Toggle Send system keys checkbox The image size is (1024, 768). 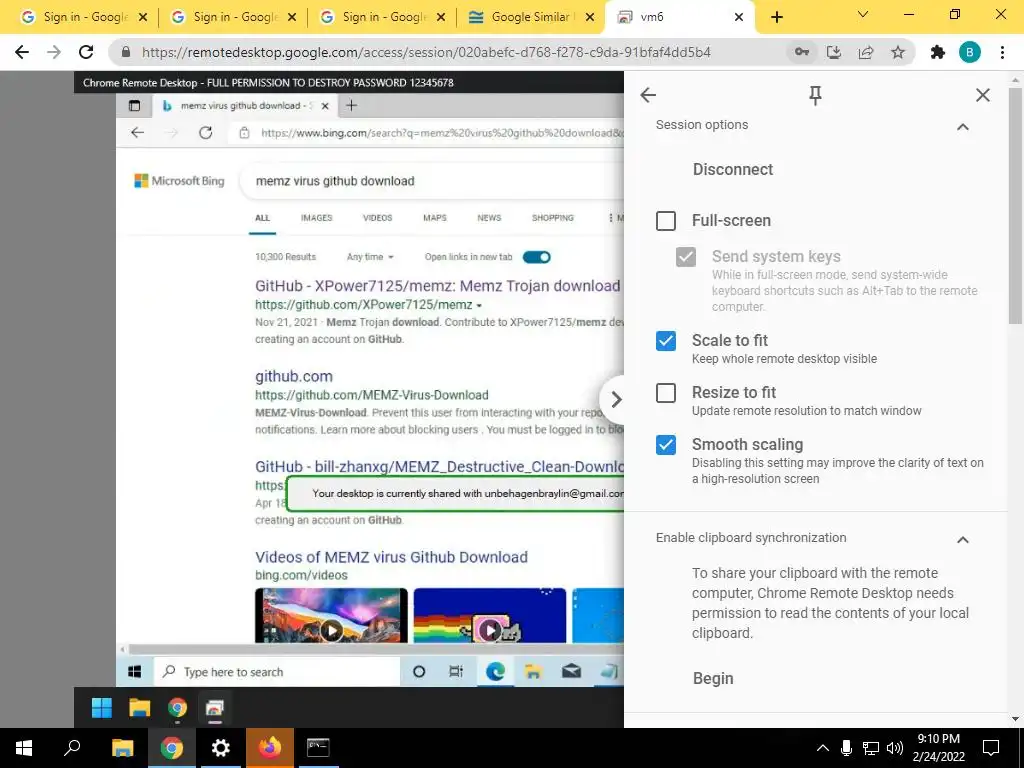(686, 257)
